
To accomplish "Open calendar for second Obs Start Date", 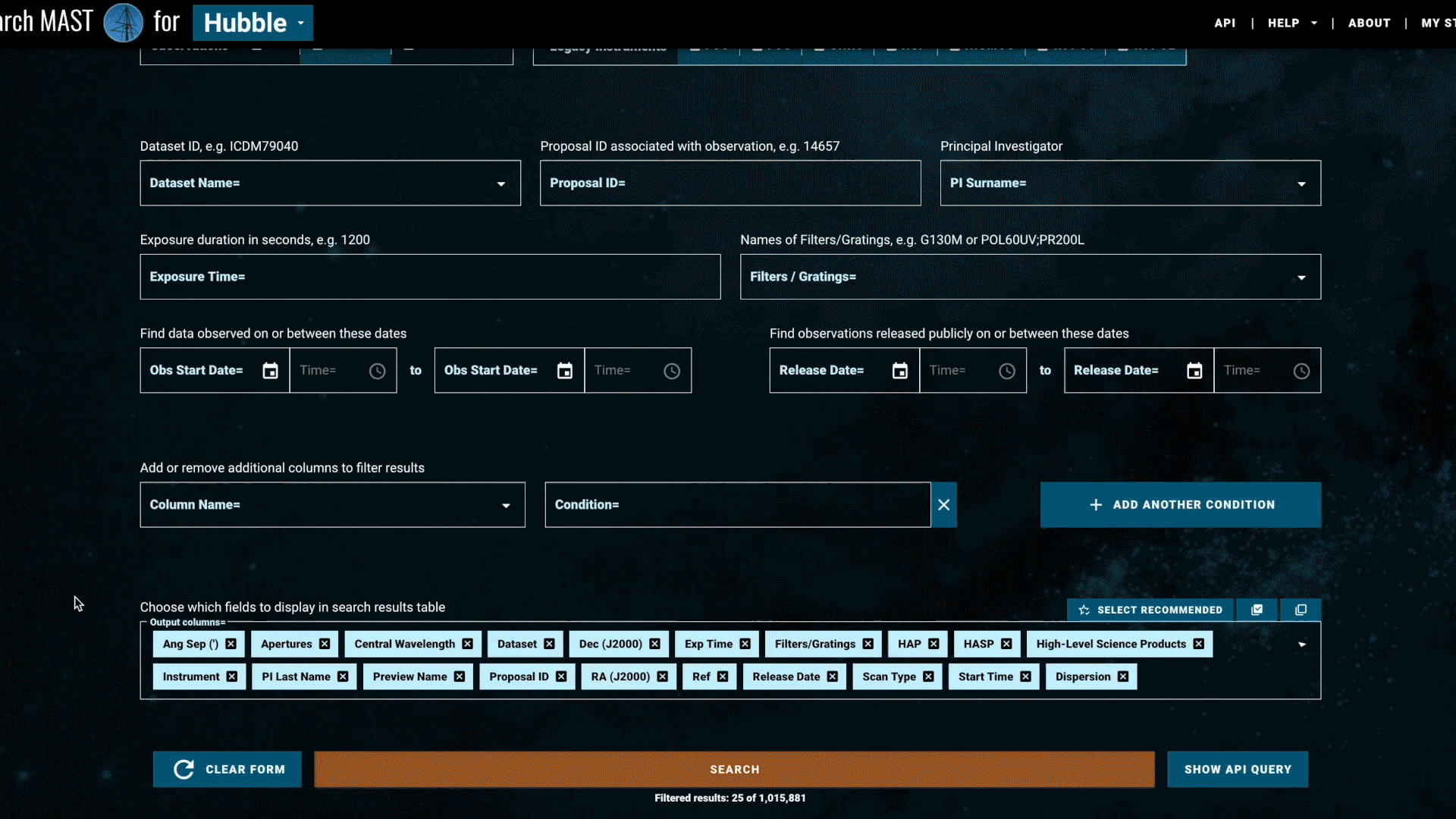I will (565, 371).
